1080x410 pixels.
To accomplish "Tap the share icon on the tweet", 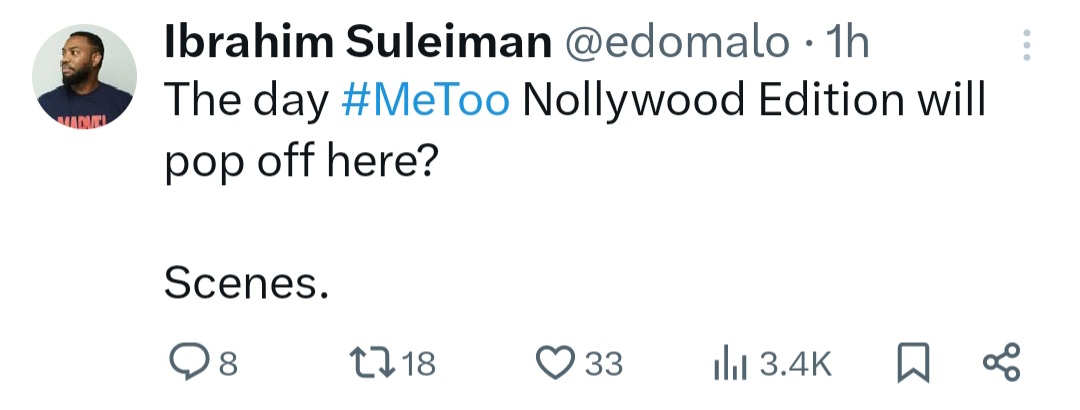I will point(1000,362).
